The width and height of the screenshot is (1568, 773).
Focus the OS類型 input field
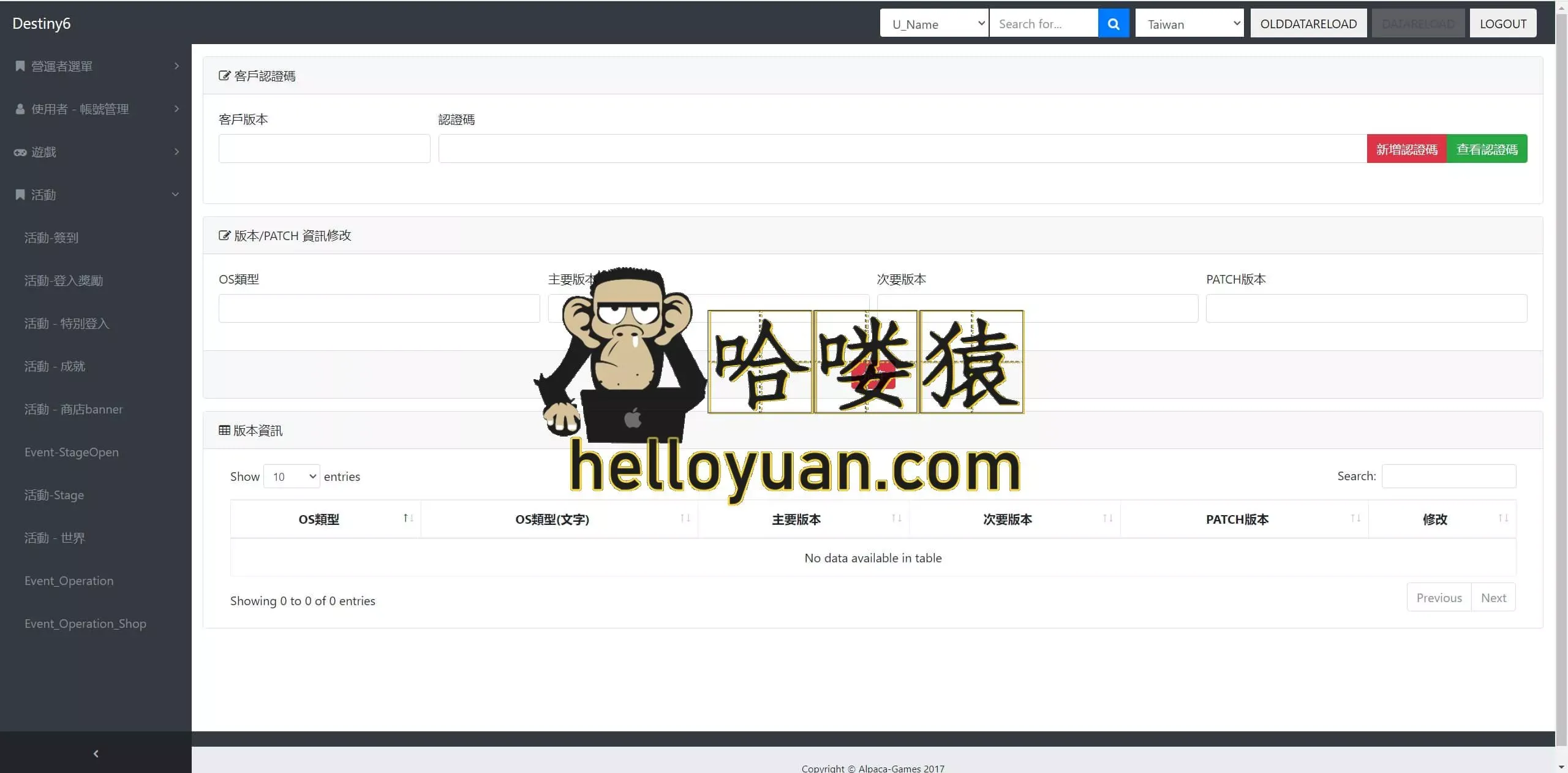379,308
